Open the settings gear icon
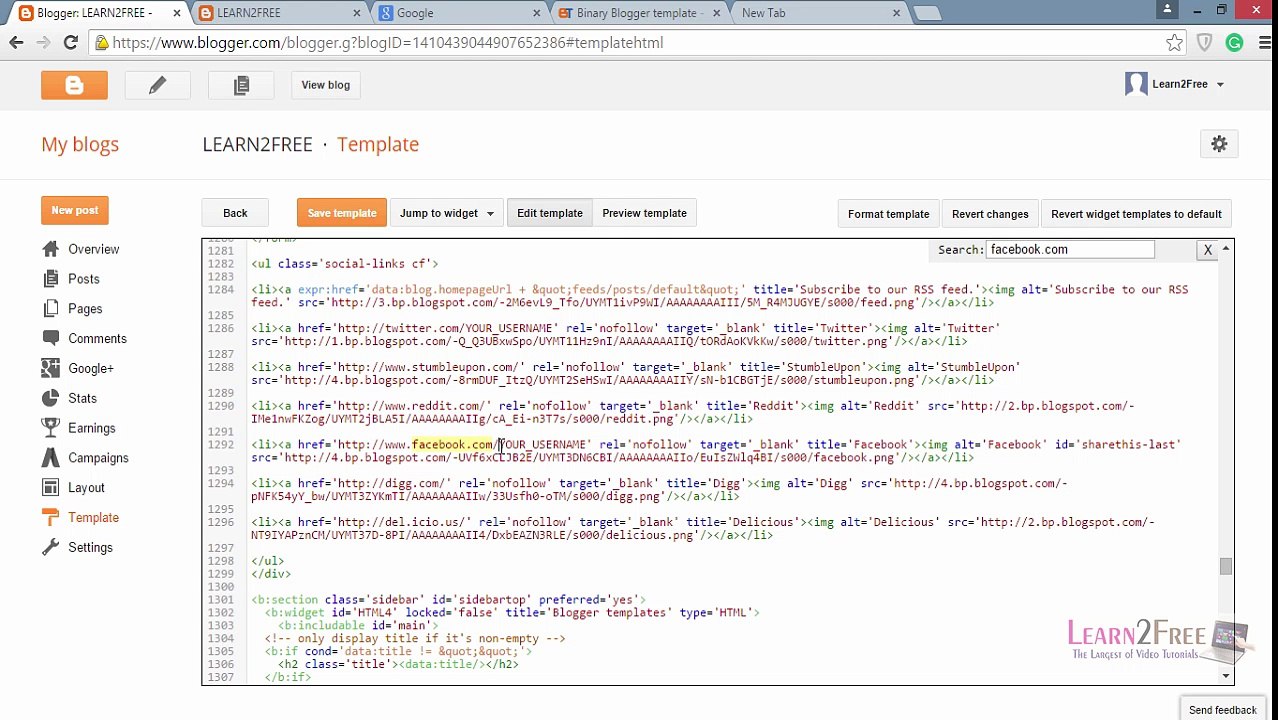 1219,144
